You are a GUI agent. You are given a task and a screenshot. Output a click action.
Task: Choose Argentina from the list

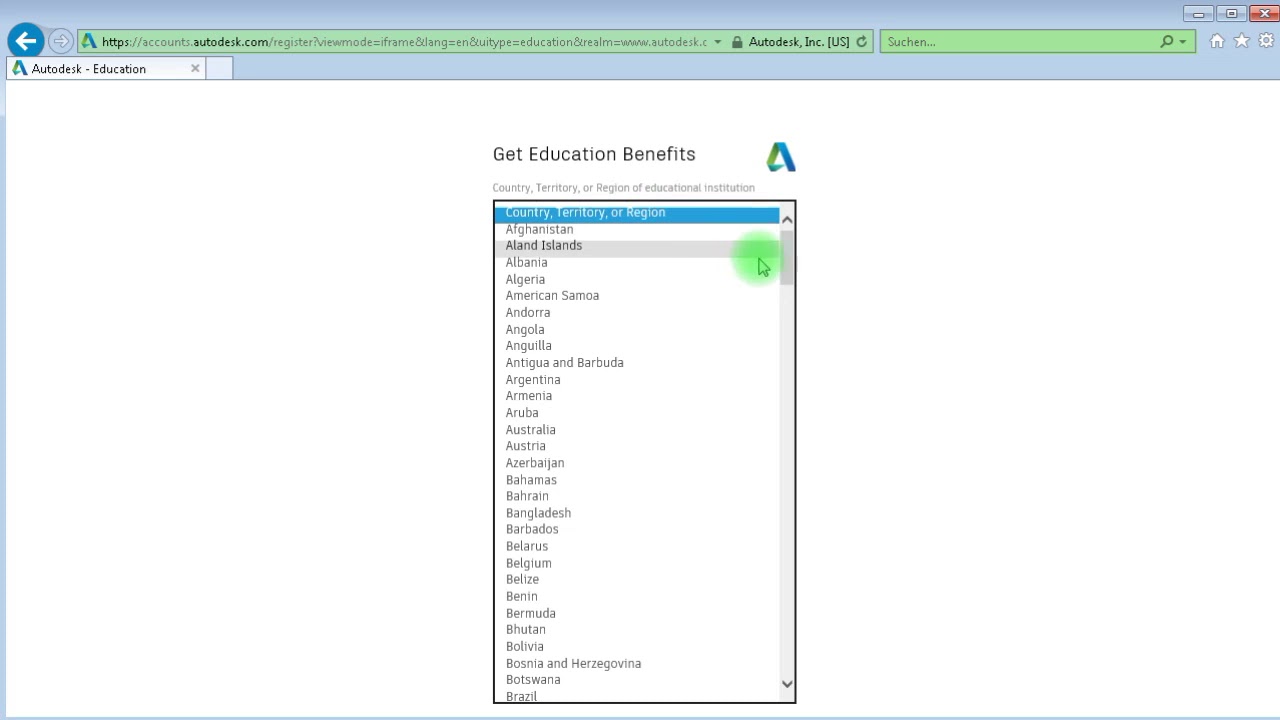click(x=636, y=379)
